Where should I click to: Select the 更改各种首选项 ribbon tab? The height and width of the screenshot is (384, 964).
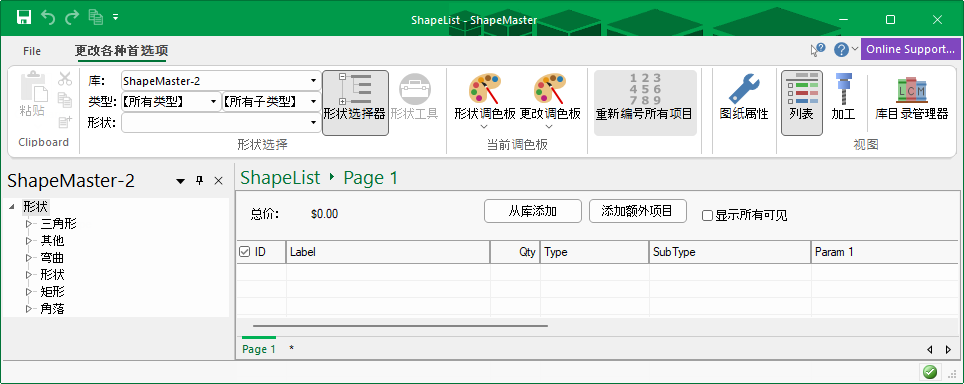122,51
